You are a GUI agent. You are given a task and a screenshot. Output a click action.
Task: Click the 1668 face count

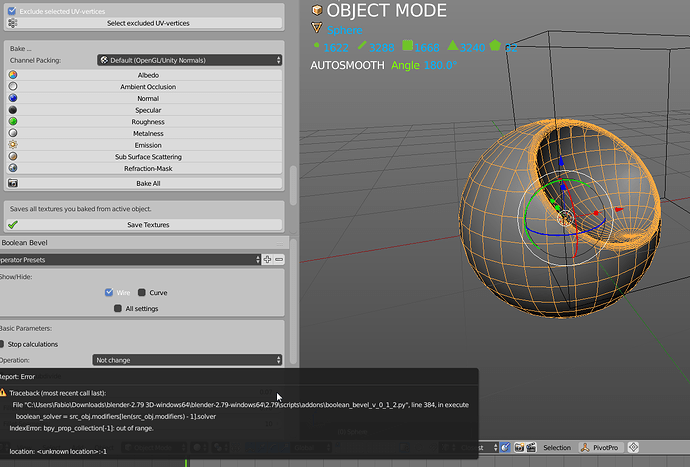coord(427,48)
